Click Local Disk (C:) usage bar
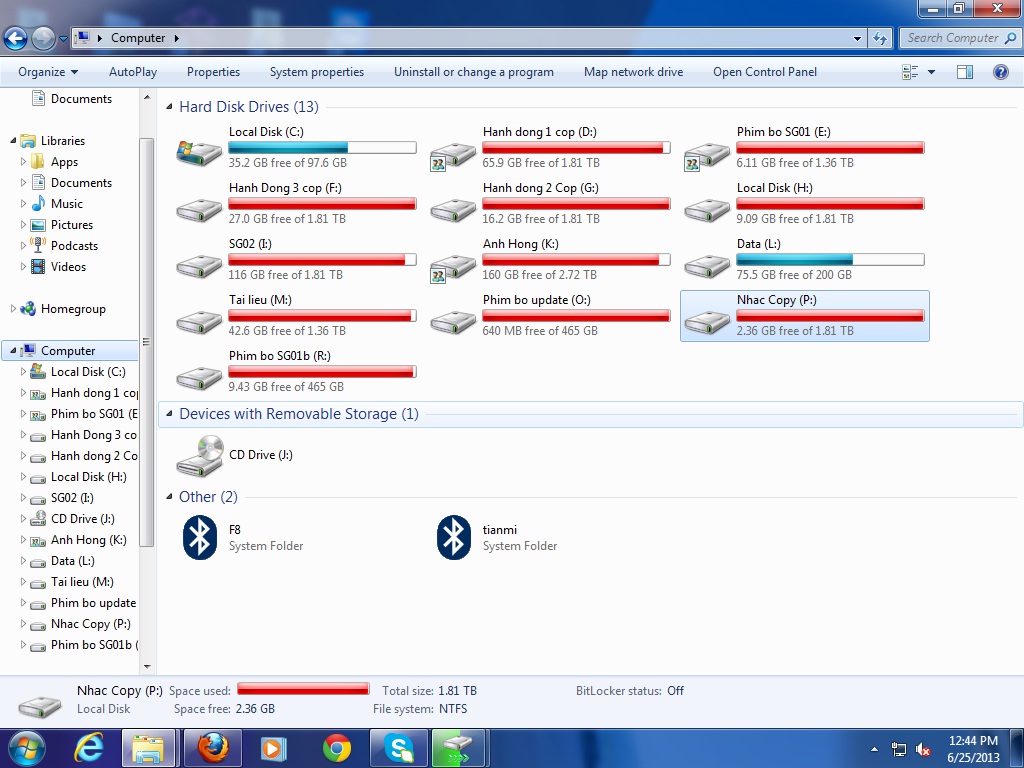 pyautogui.click(x=322, y=148)
